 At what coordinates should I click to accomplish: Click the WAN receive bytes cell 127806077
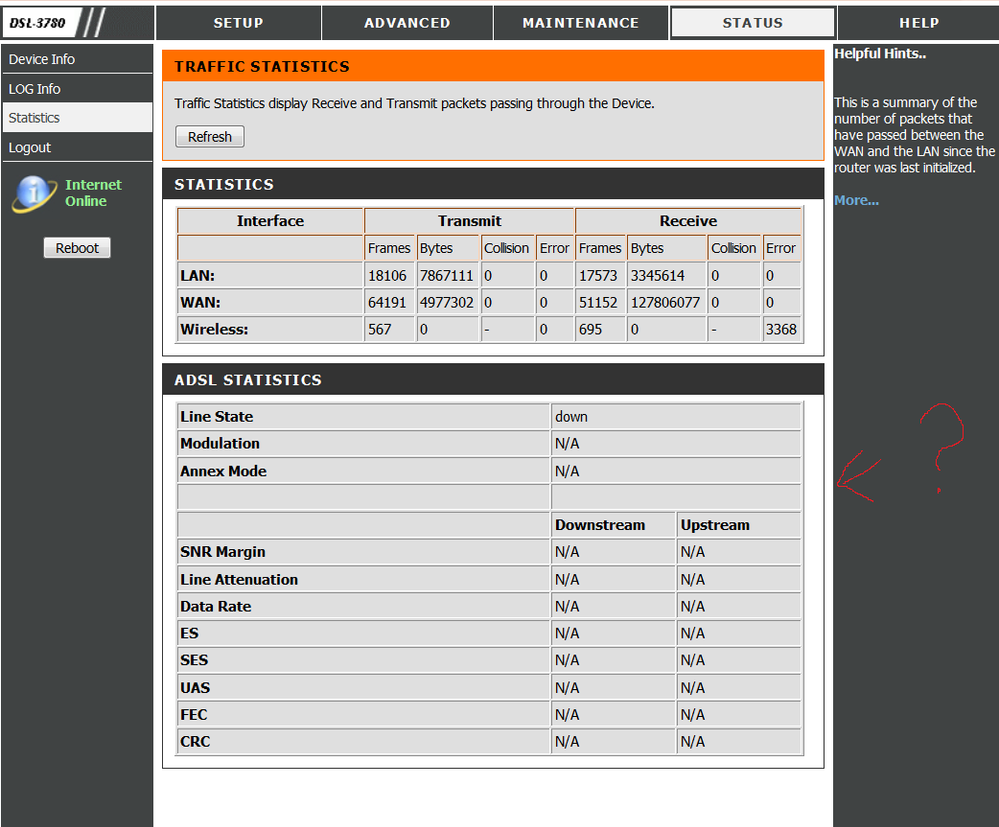[666, 303]
